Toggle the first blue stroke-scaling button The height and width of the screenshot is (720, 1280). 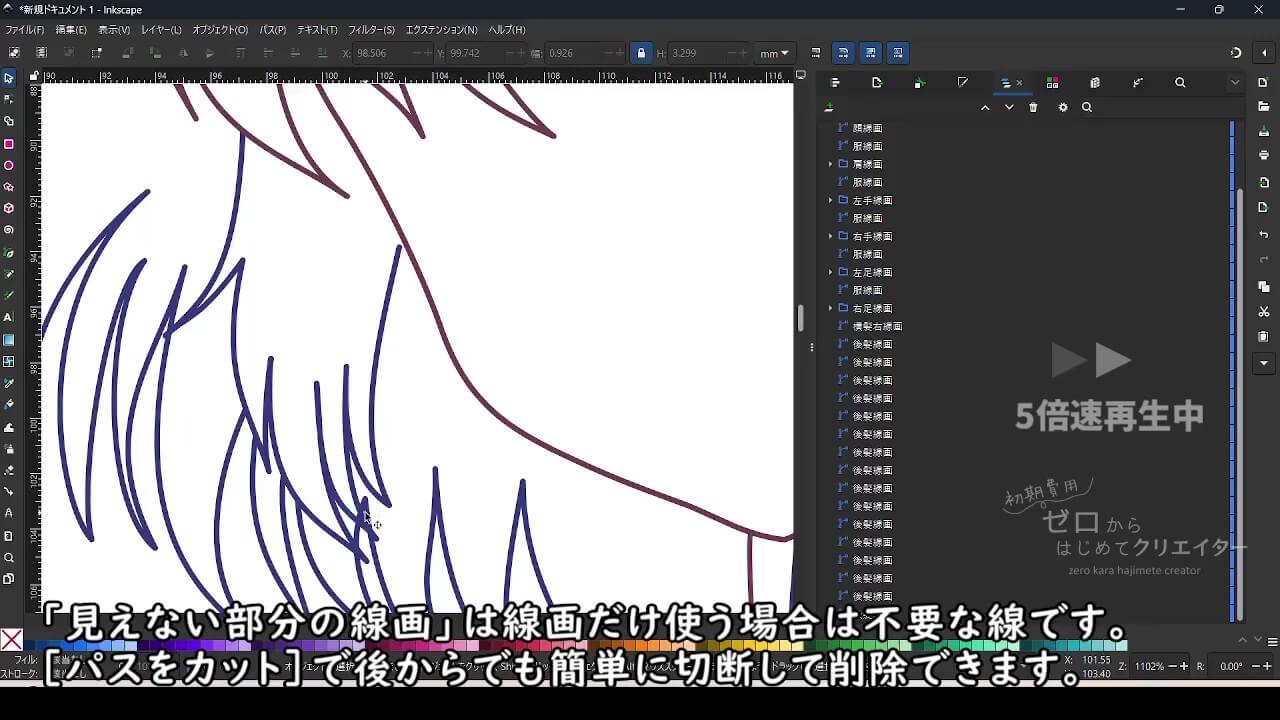pos(843,53)
